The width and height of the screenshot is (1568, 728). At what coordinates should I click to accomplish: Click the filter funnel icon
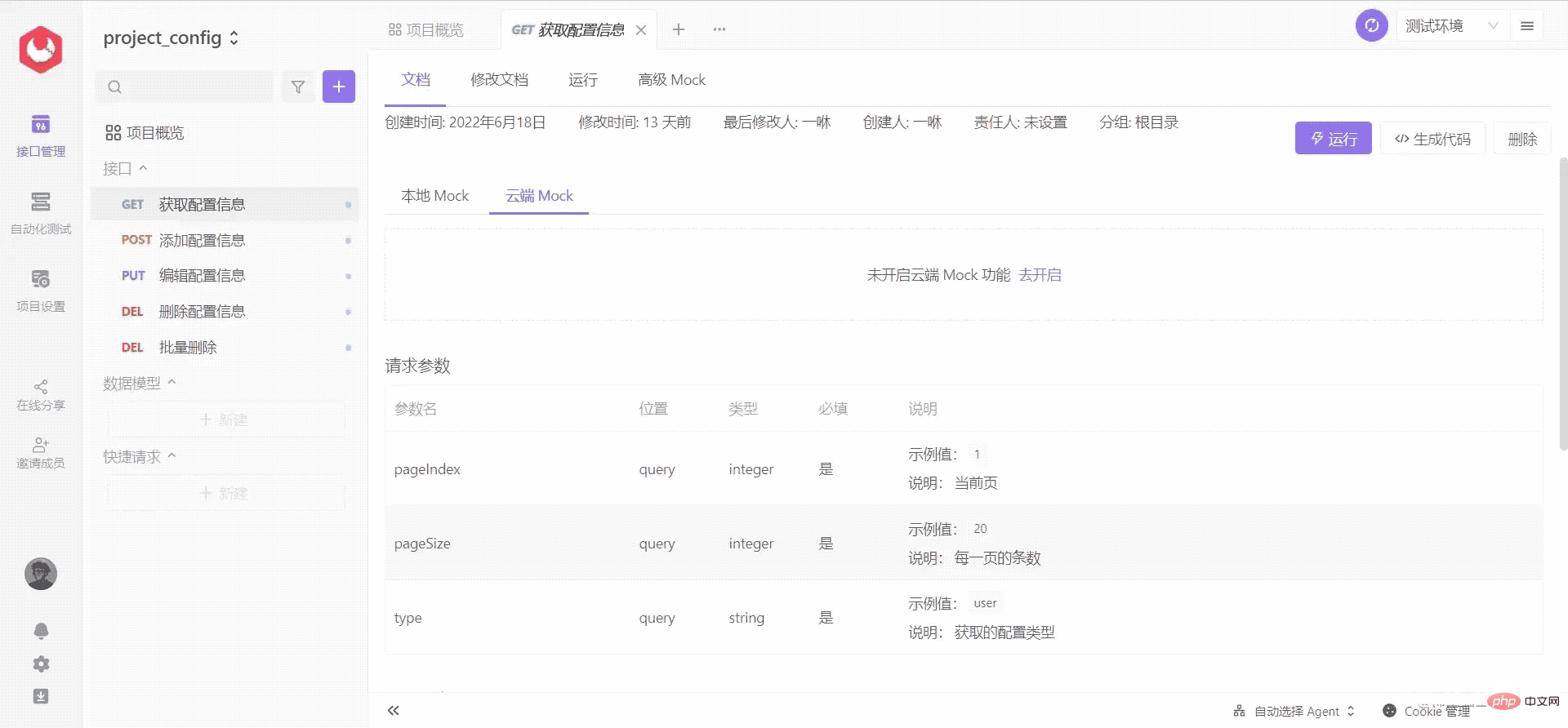(298, 87)
